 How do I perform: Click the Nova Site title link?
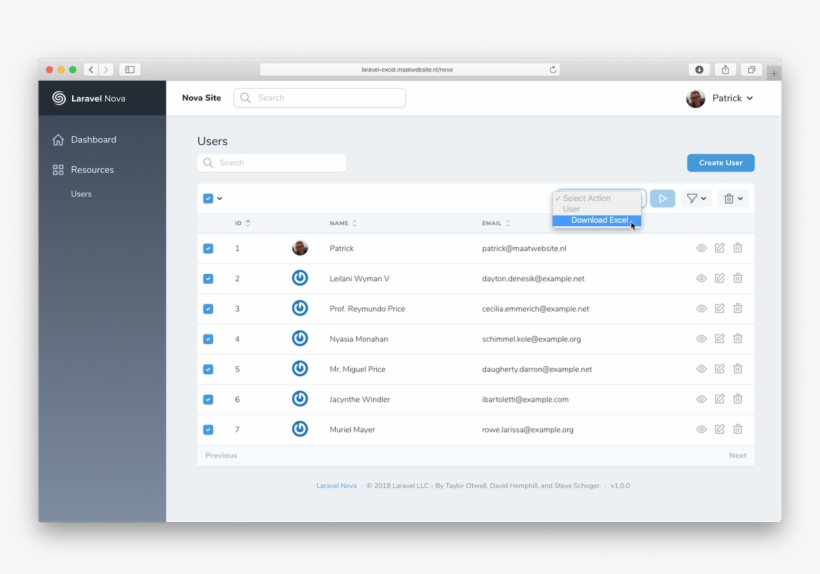click(201, 98)
